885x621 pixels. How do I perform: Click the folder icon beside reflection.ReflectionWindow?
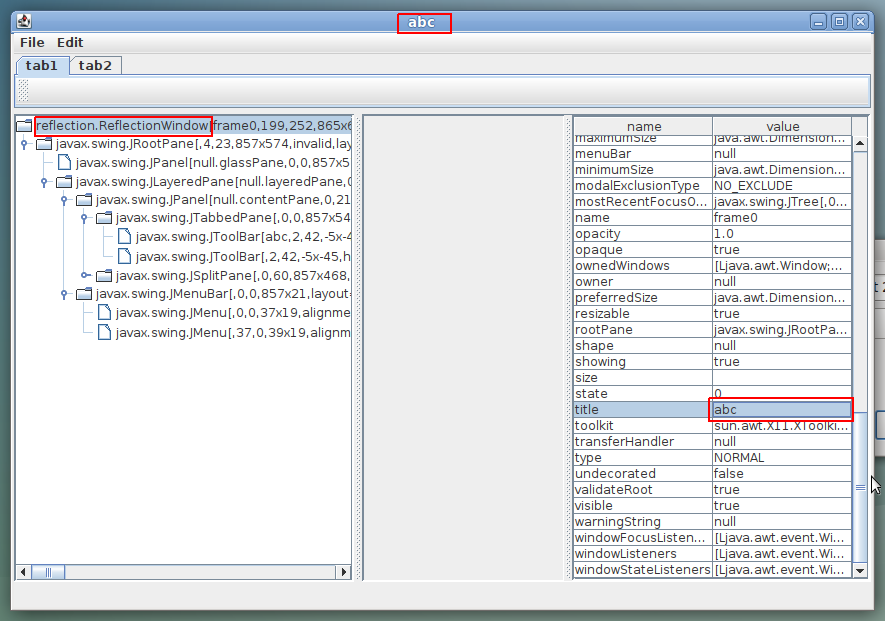click(x=24, y=126)
